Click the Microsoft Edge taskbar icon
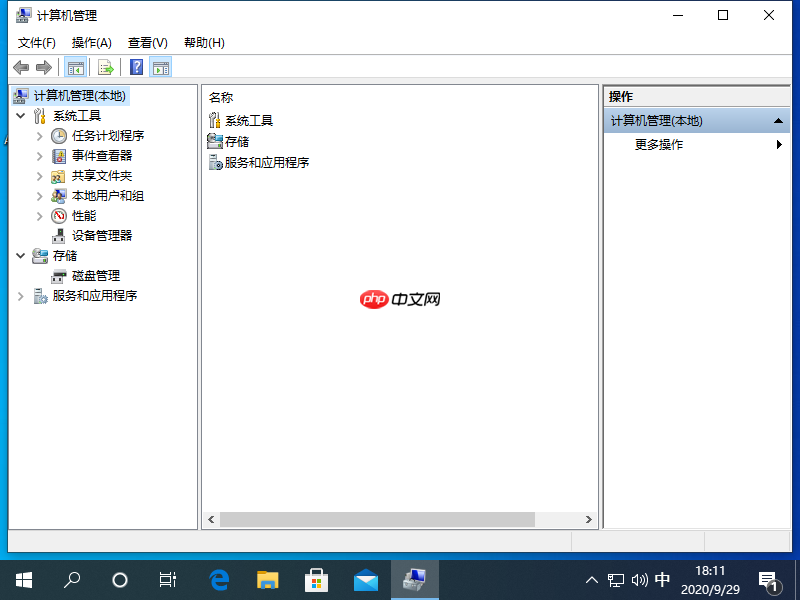 218,579
